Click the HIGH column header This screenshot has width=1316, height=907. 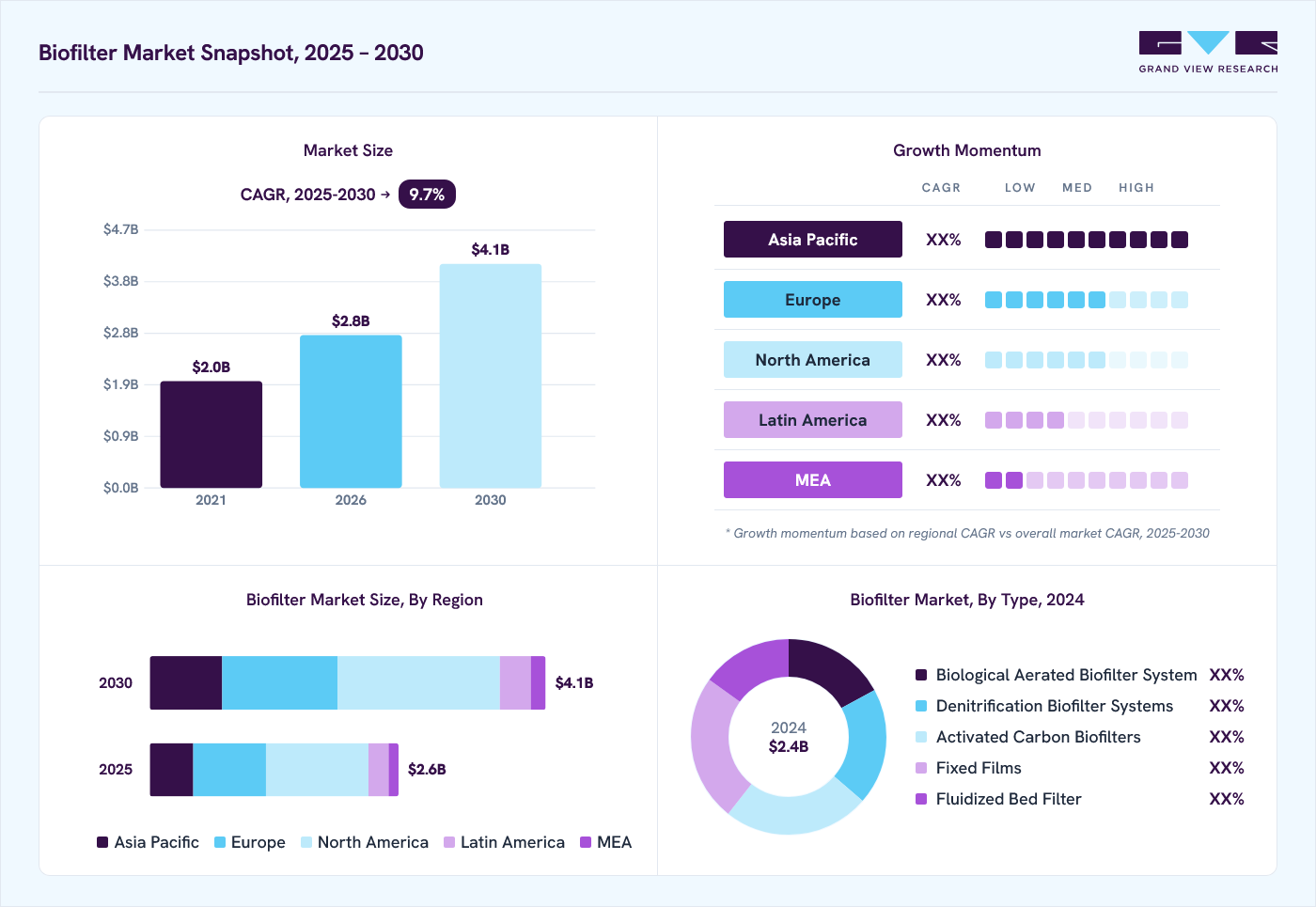[1136, 188]
